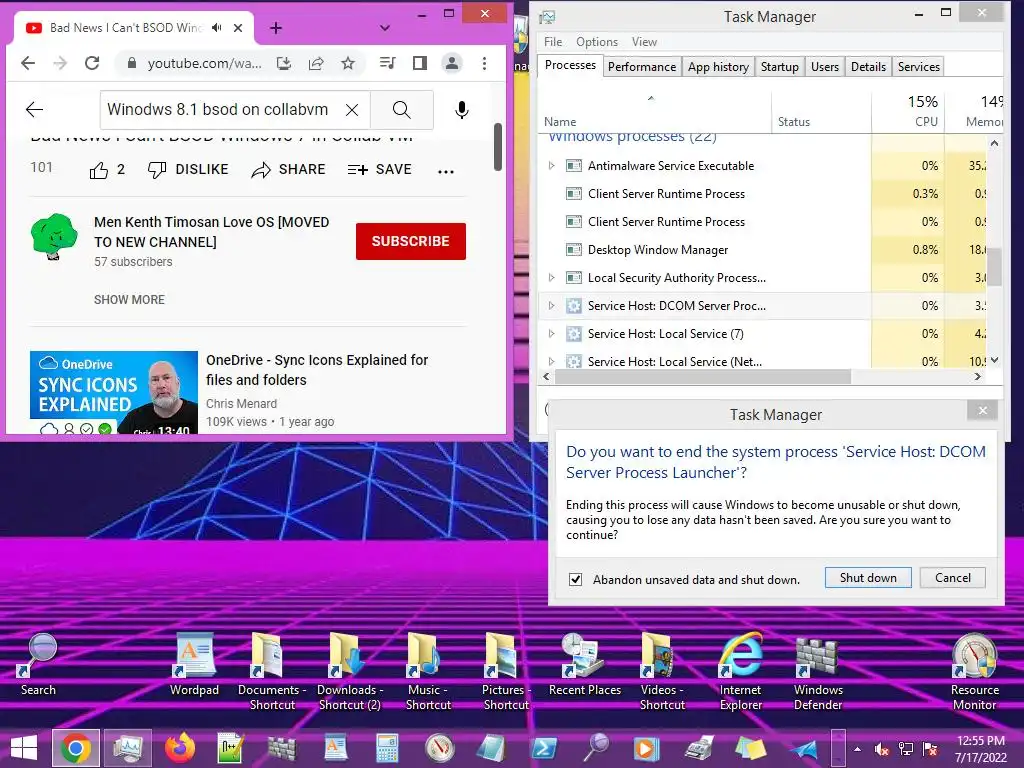
Task: Open PowerShell from the taskbar
Action: 543,748
